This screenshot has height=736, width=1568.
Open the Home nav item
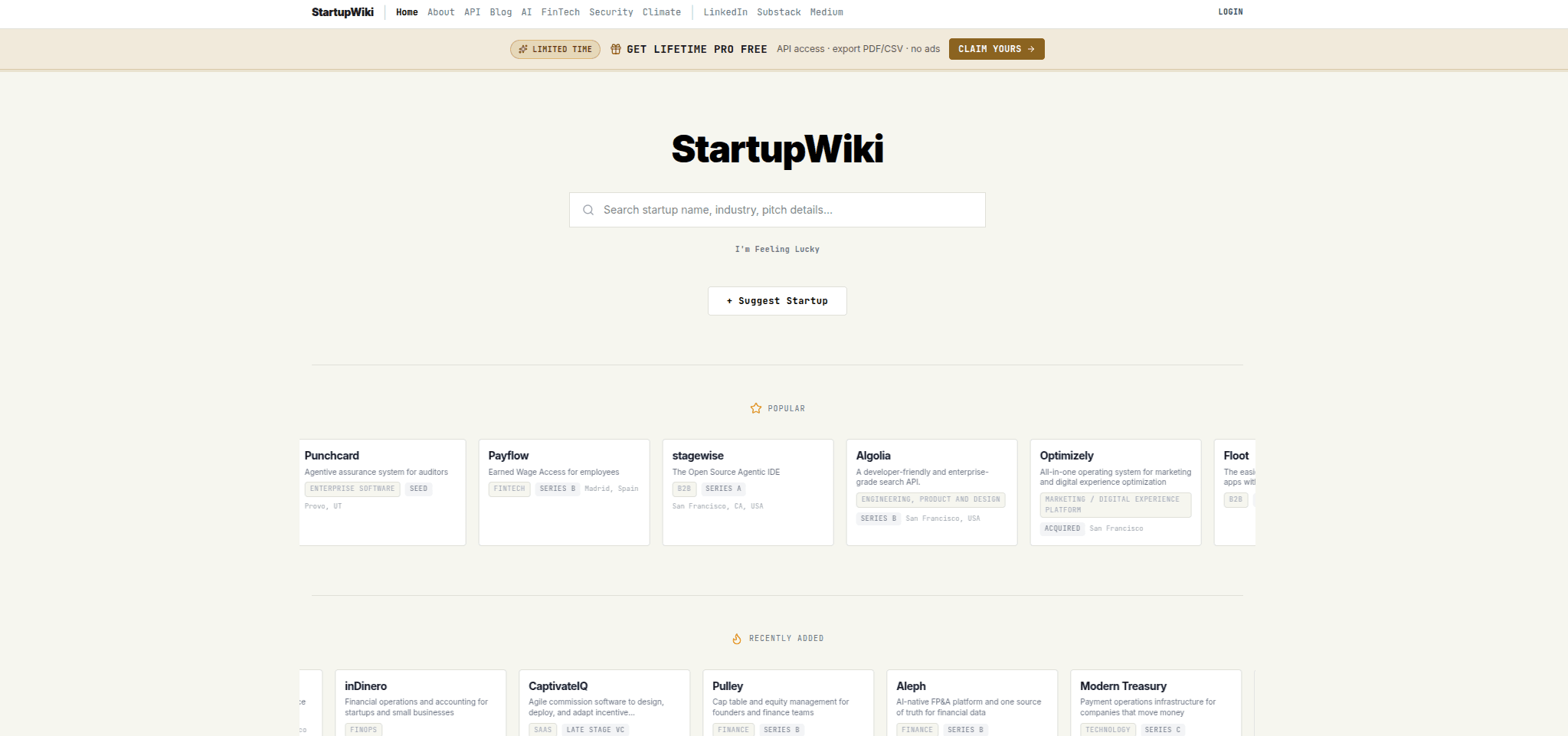(x=407, y=12)
